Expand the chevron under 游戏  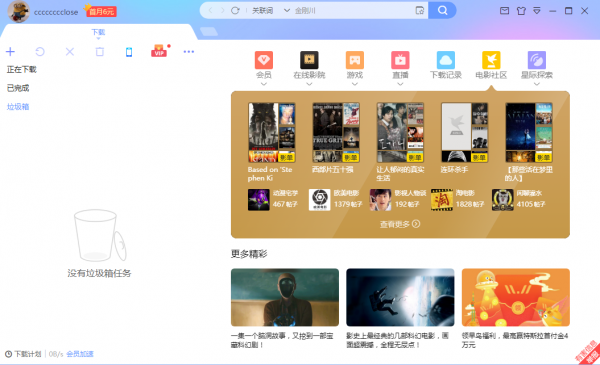[355, 84]
